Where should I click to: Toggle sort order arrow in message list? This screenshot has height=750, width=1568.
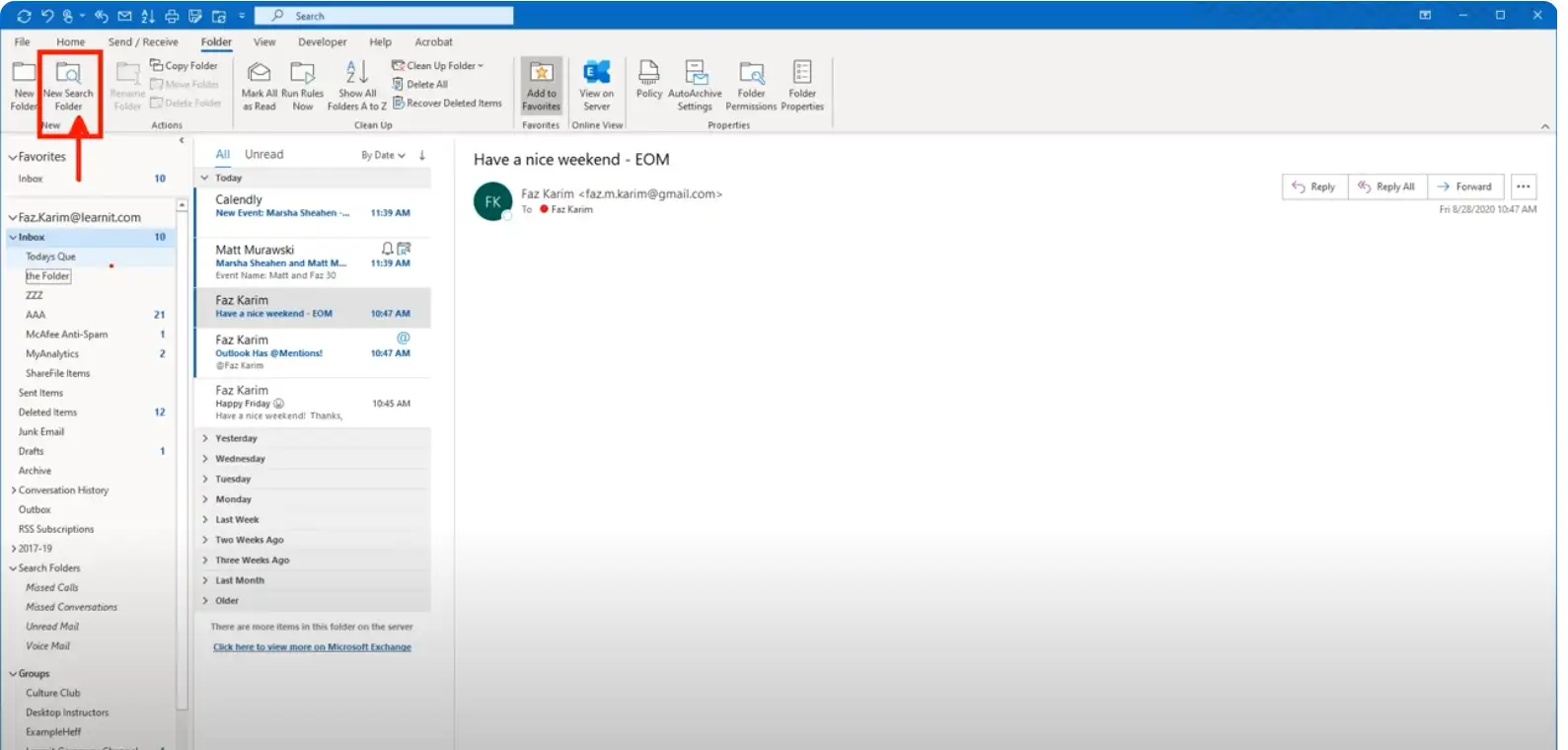click(422, 155)
